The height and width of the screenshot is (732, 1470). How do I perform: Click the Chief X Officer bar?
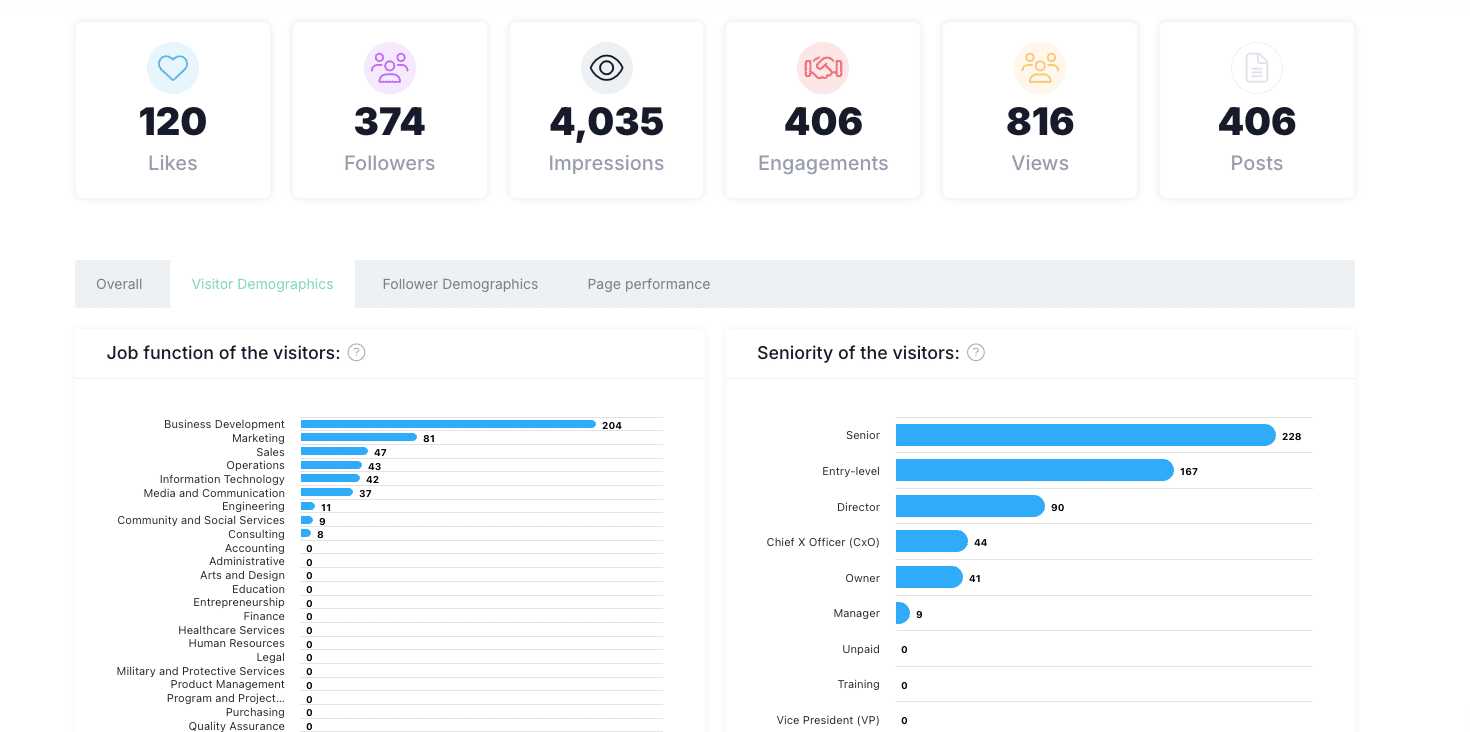coord(931,541)
